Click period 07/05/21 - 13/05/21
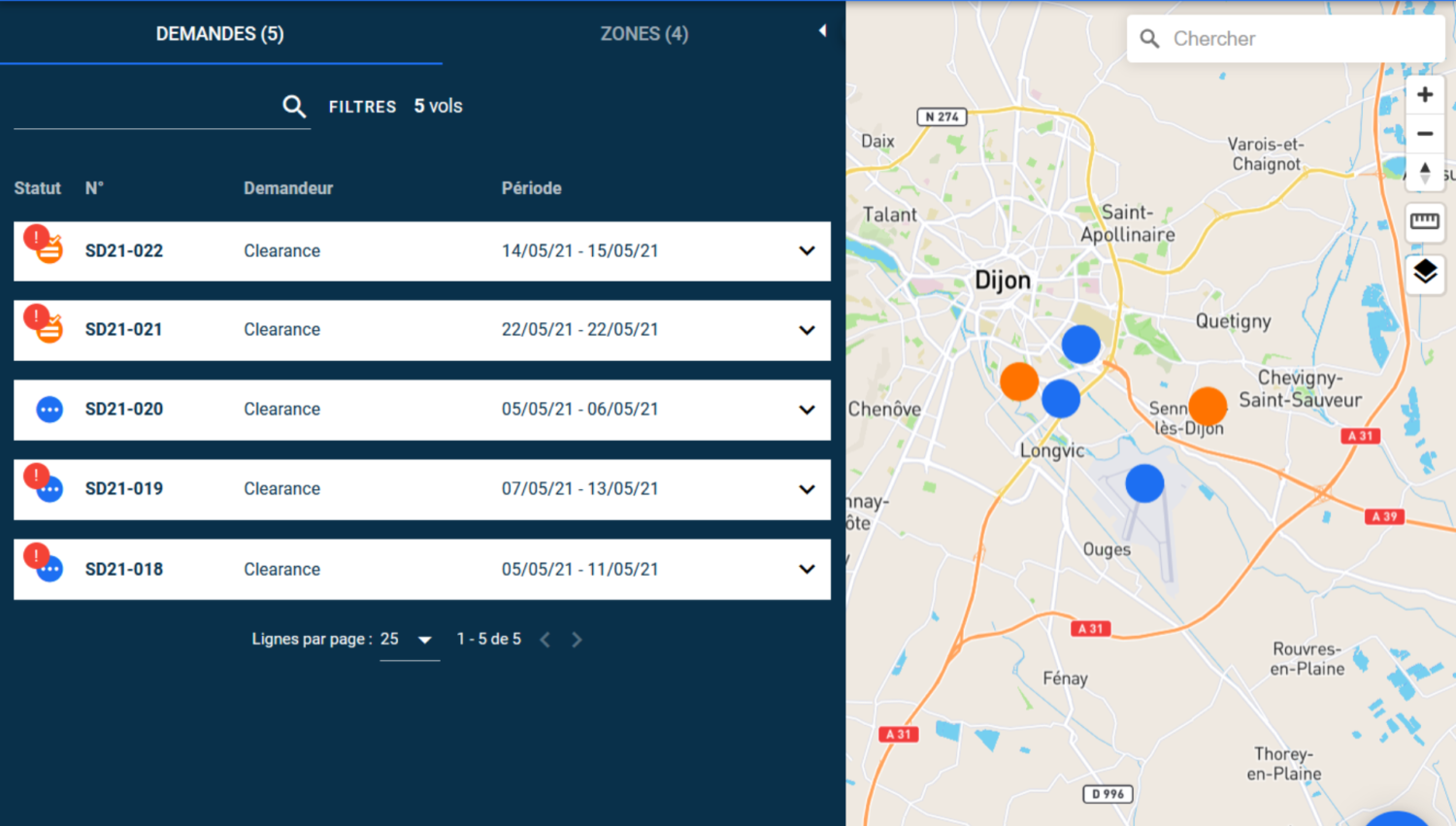 tap(579, 489)
